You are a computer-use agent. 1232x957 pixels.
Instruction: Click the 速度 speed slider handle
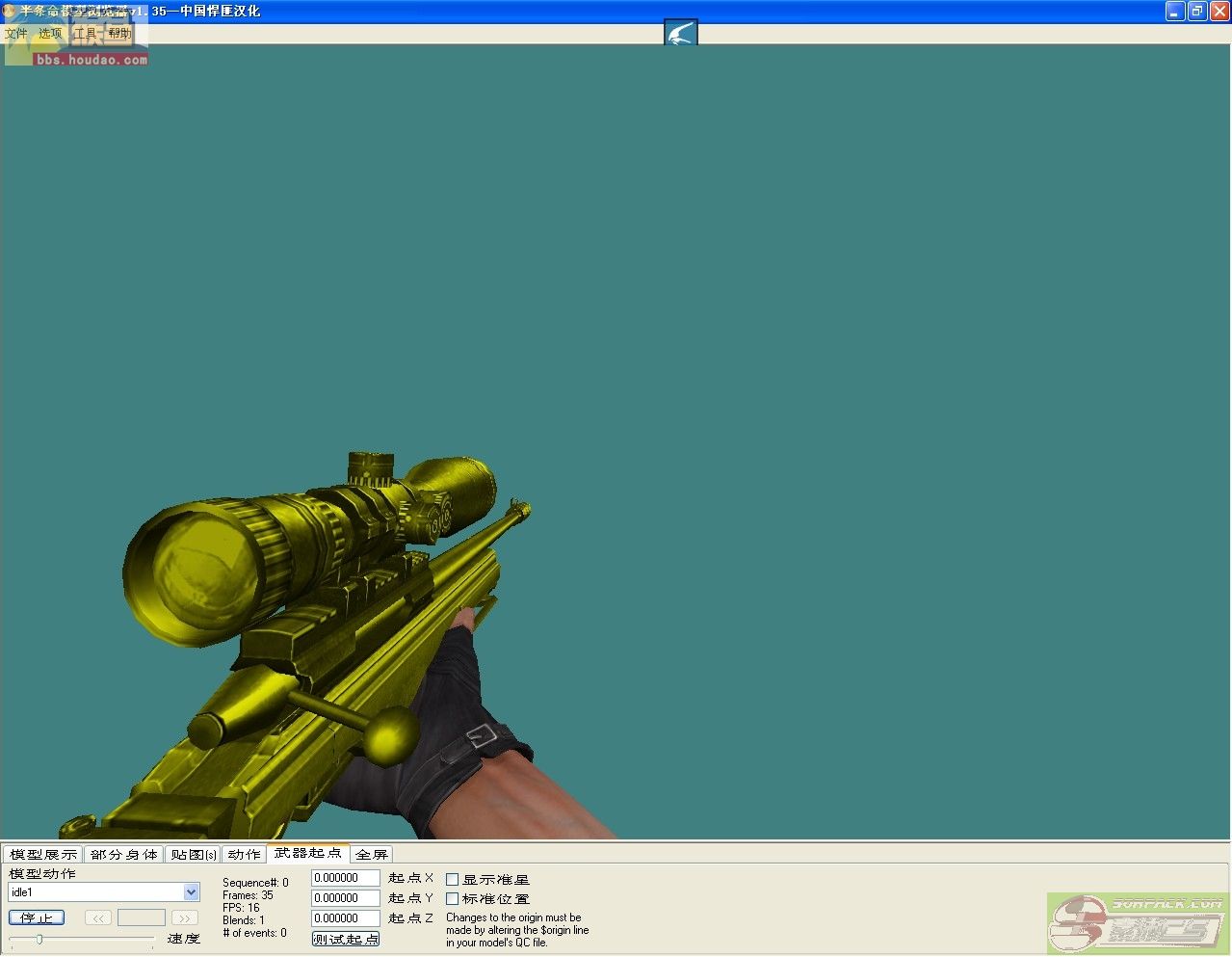(x=39, y=939)
